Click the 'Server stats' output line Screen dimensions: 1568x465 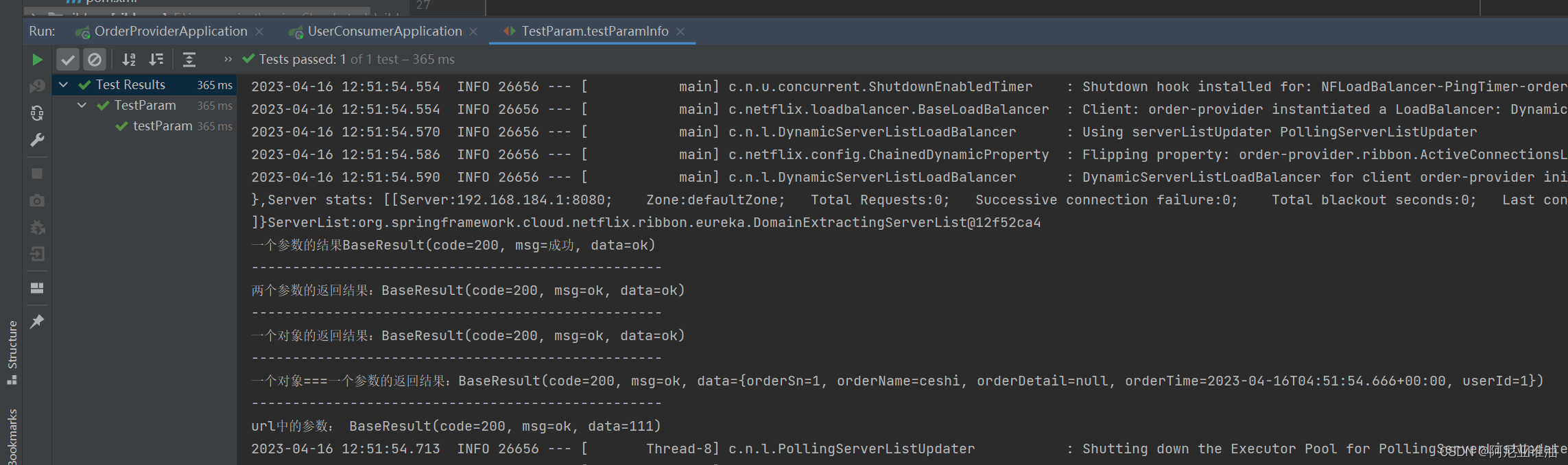tap(909, 200)
